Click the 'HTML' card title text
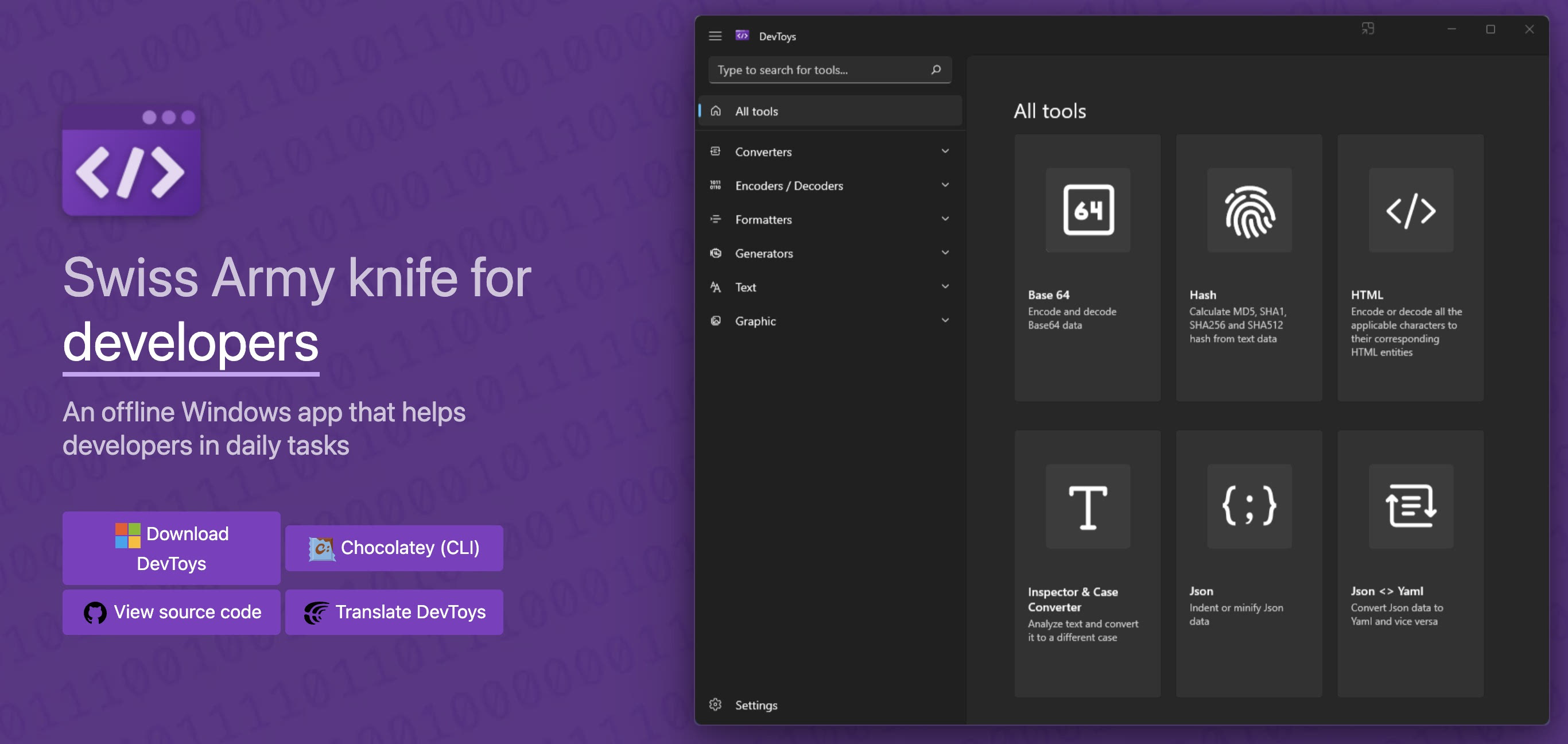Screen dimensions: 1568x744 1367,294
